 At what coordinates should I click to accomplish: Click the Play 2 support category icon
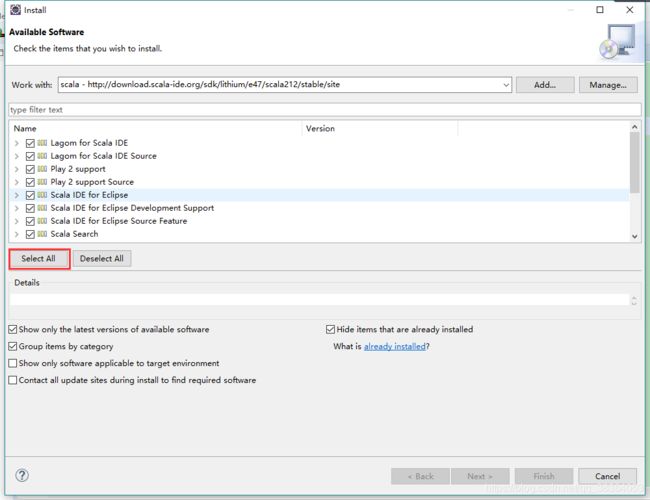tap(42, 169)
